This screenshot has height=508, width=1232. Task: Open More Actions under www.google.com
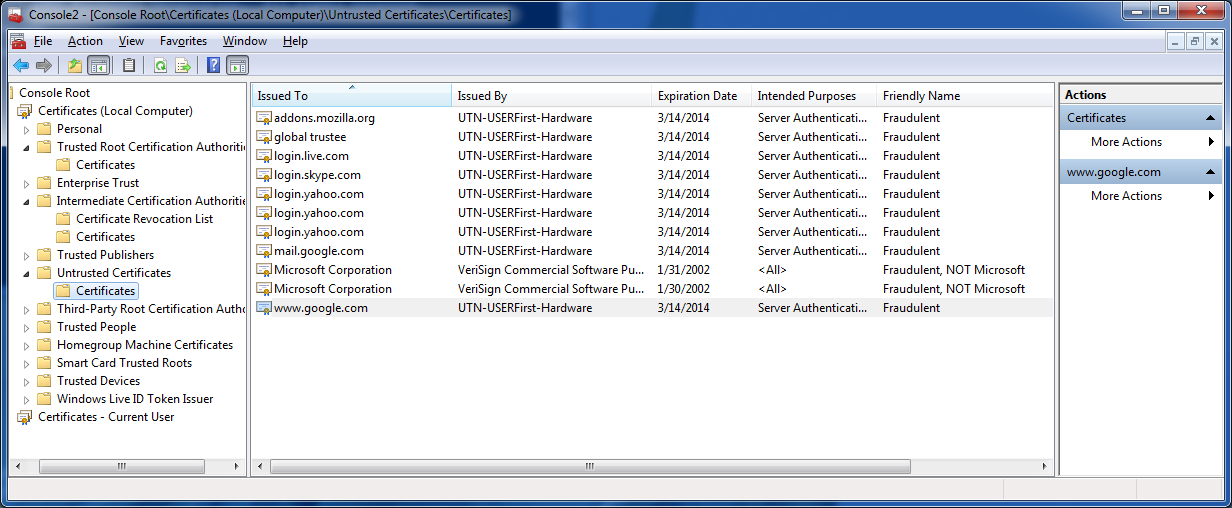(1126, 196)
